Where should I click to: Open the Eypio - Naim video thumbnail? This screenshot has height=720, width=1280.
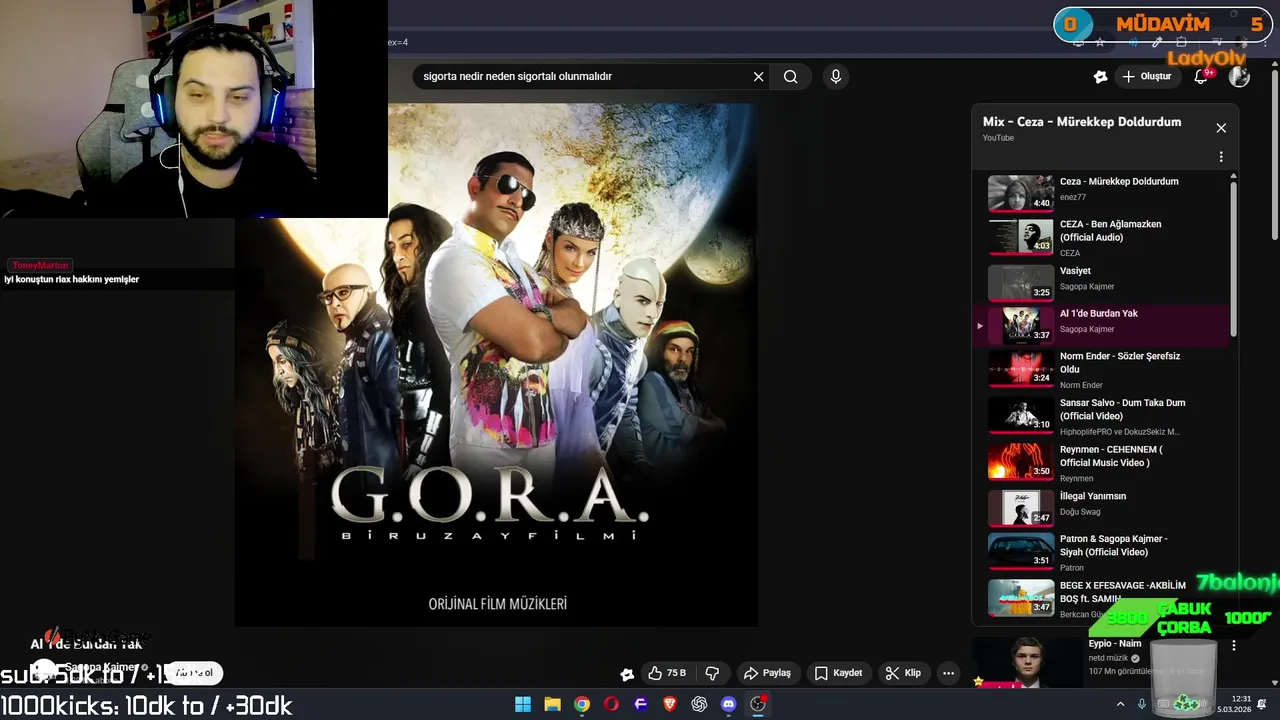click(1027, 662)
